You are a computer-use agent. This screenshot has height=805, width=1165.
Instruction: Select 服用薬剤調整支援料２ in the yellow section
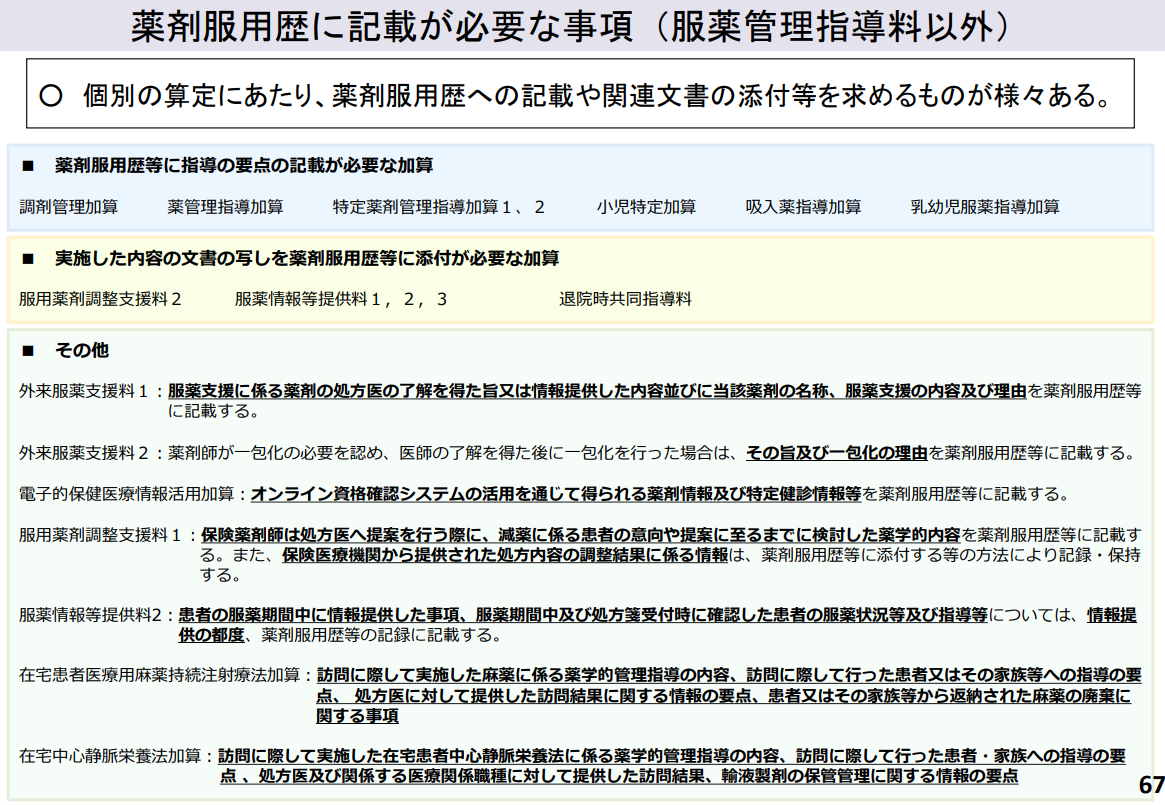click(x=100, y=299)
